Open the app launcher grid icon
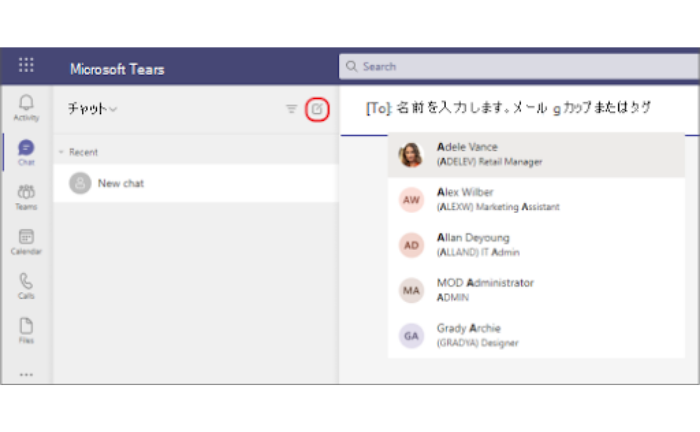Viewport: 700px width, 432px height. 26,65
